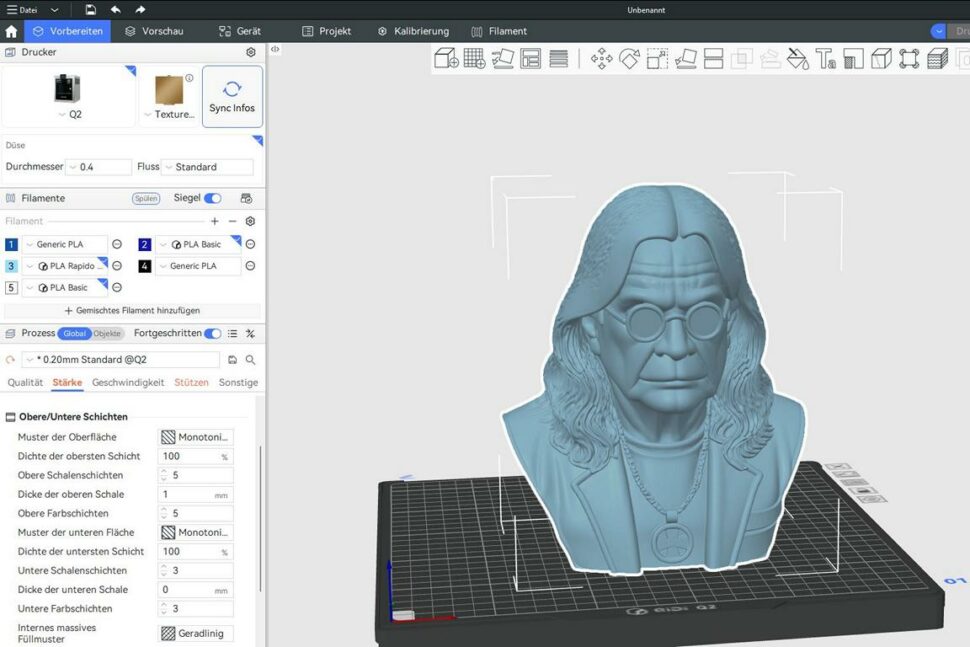Image resolution: width=970 pixels, height=647 pixels.
Task: Open the Durchmesser 0.4 dropdown
Action: [98, 167]
